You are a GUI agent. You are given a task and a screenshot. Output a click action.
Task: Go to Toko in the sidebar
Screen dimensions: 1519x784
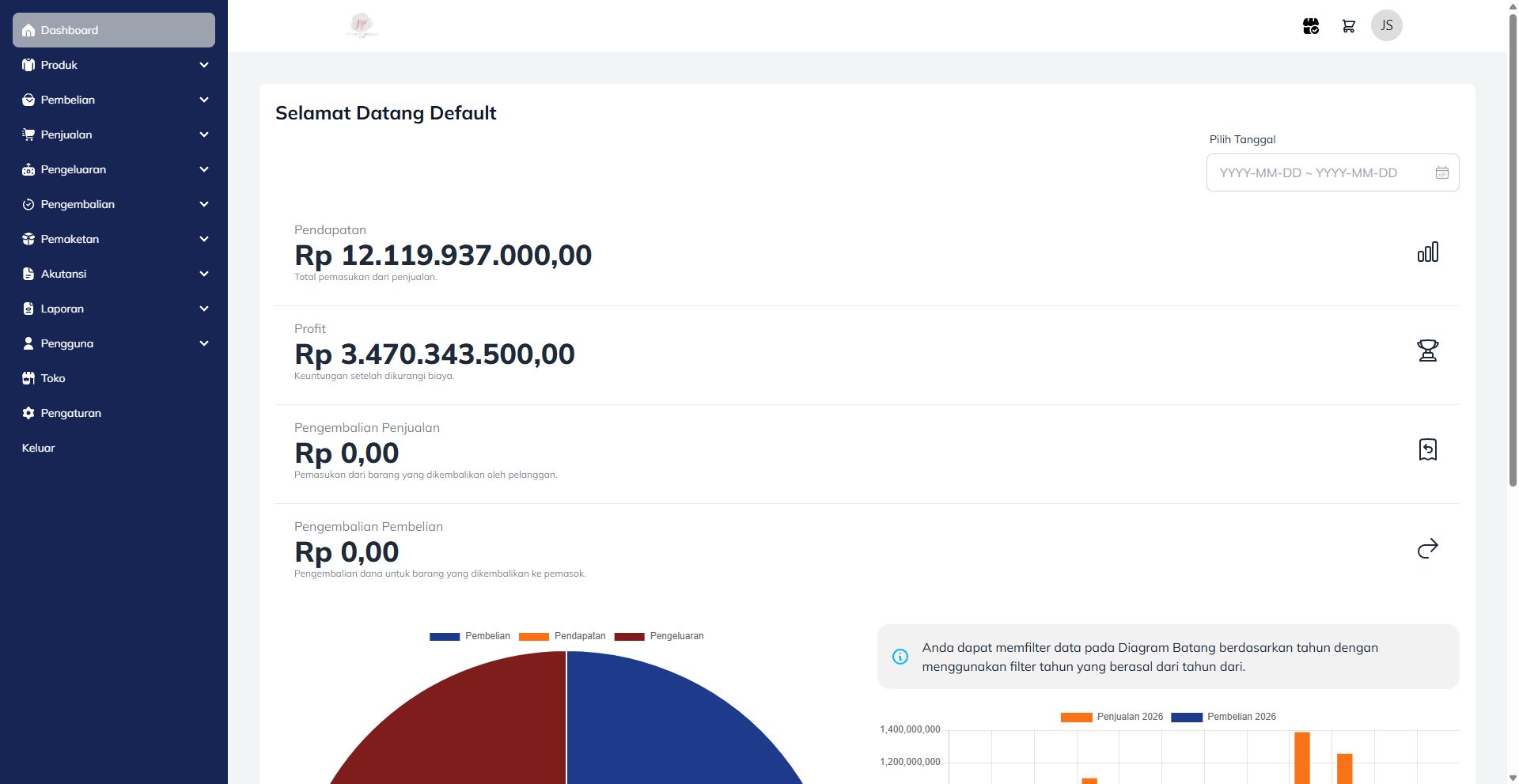point(53,378)
